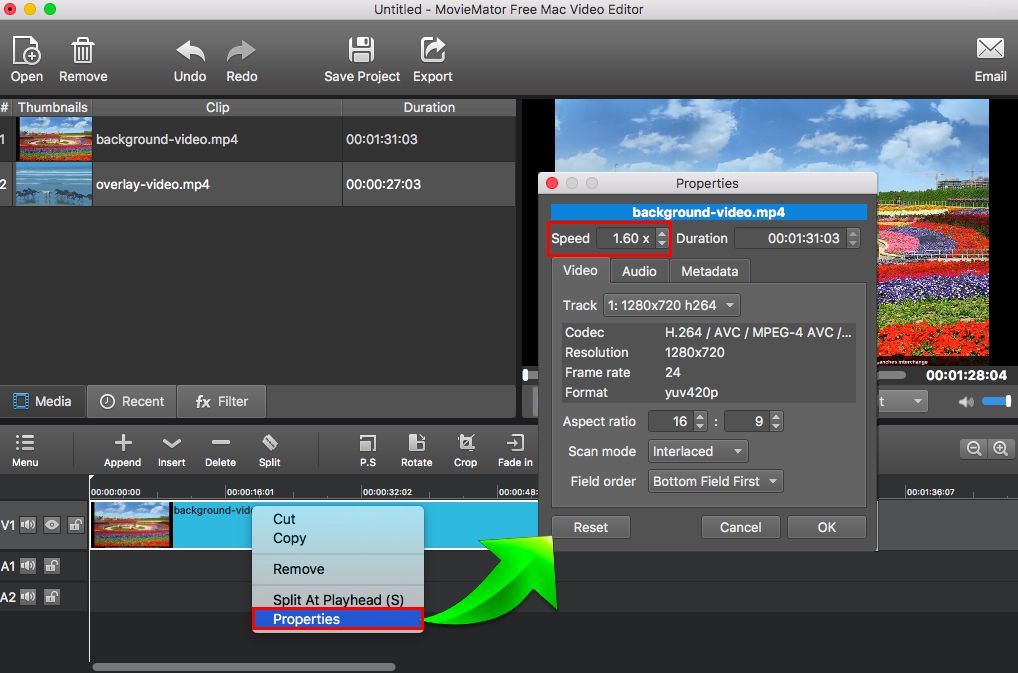Switch to the Audio tab in Properties
The width and height of the screenshot is (1018, 673).
point(639,271)
